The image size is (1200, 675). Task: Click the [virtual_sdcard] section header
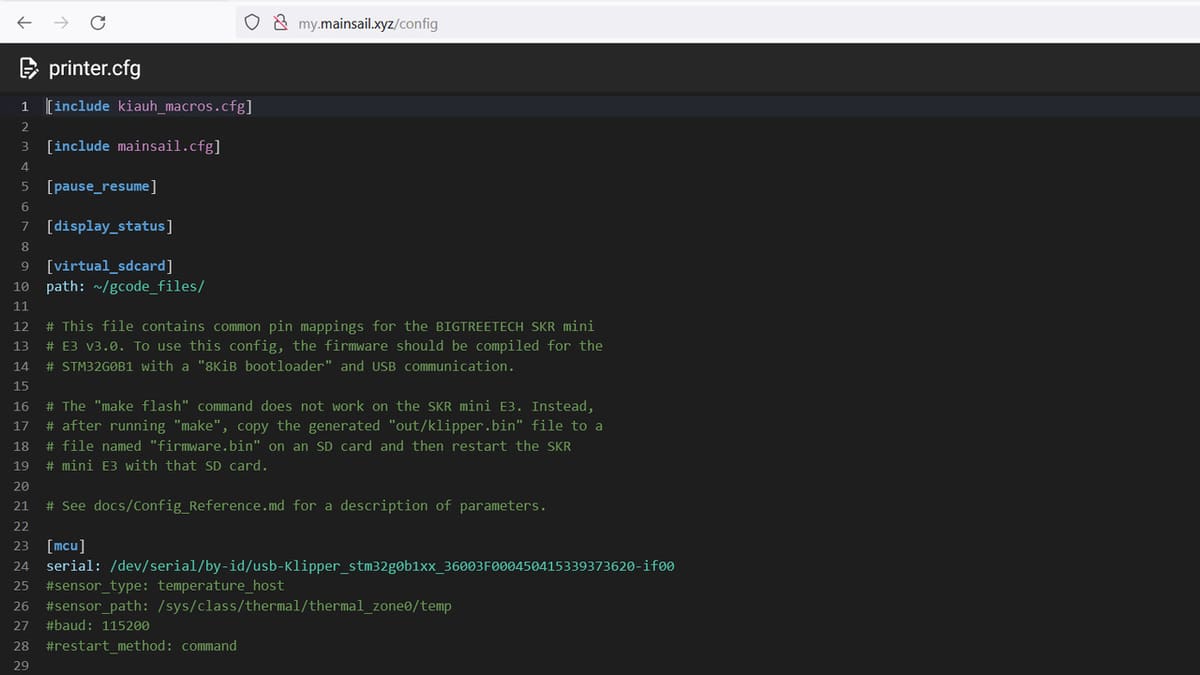(109, 266)
